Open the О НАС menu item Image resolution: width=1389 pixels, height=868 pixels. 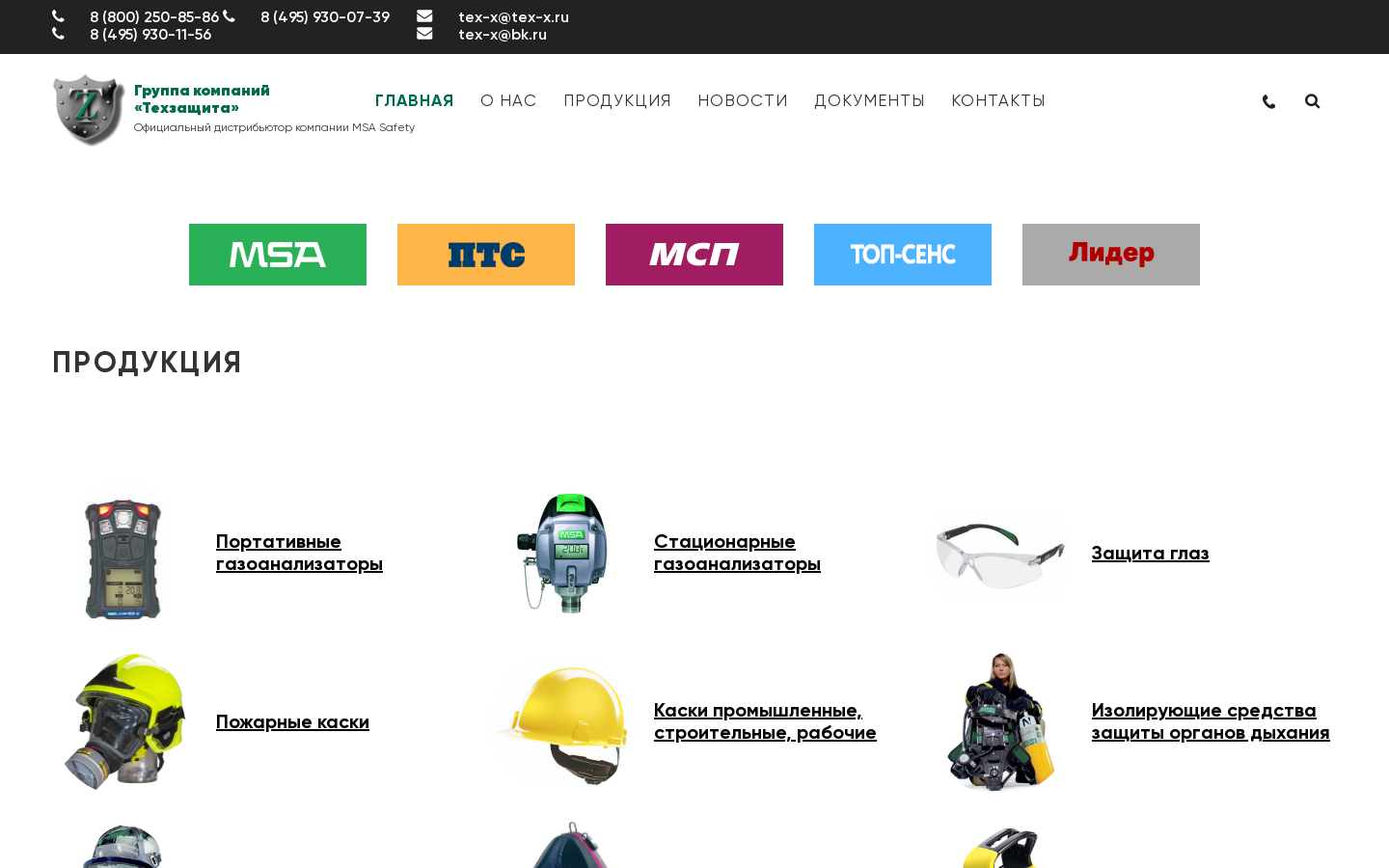coord(508,101)
